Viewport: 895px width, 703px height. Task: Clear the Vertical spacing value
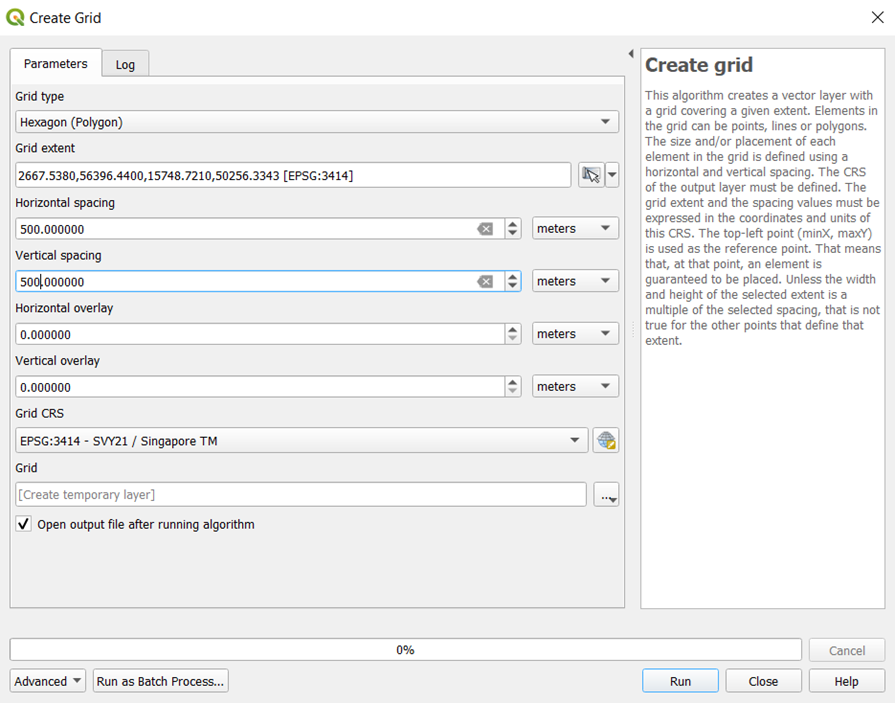pyautogui.click(x=485, y=282)
